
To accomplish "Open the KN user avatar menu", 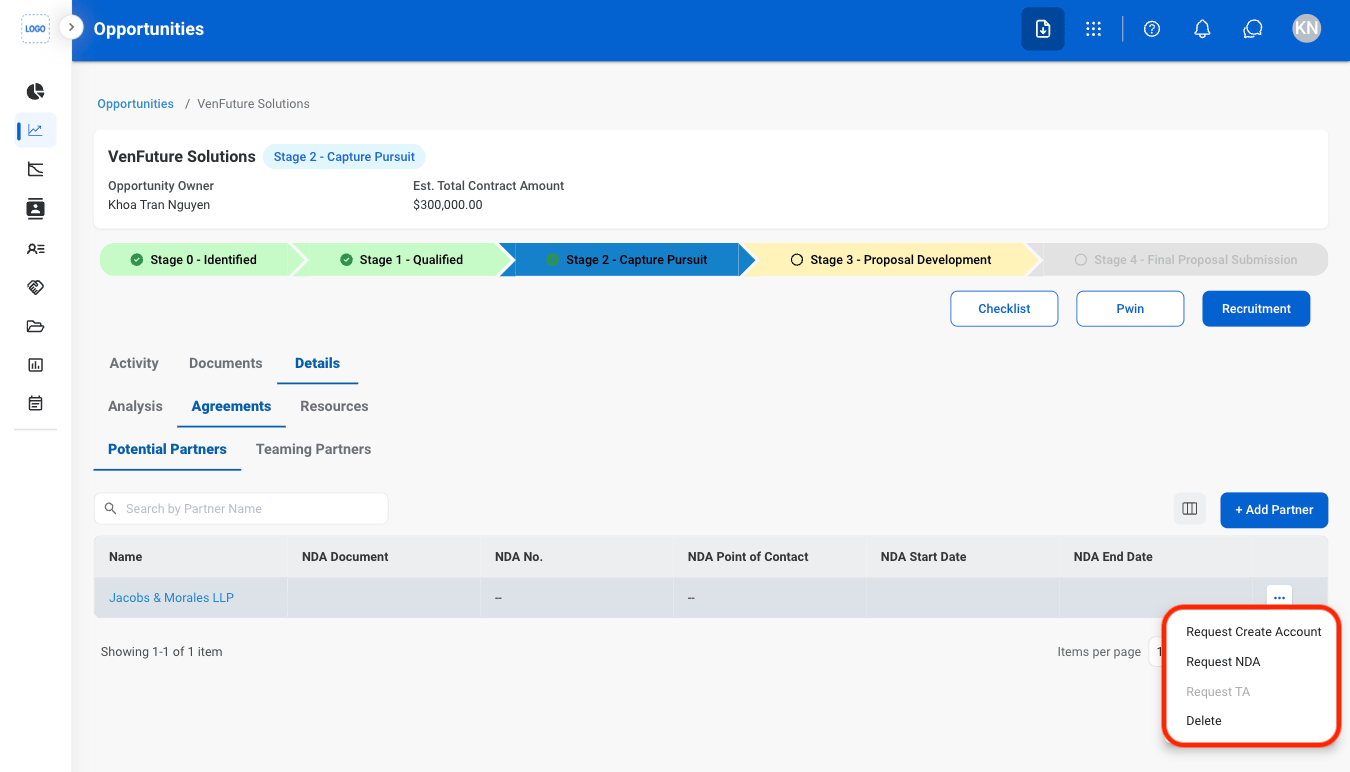I will coord(1306,29).
